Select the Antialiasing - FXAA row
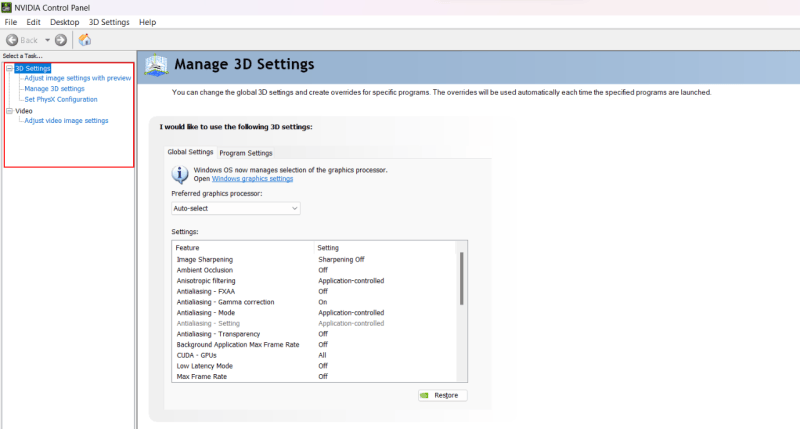Image resolution: width=800 pixels, height=429 pixels. (314, 291)
